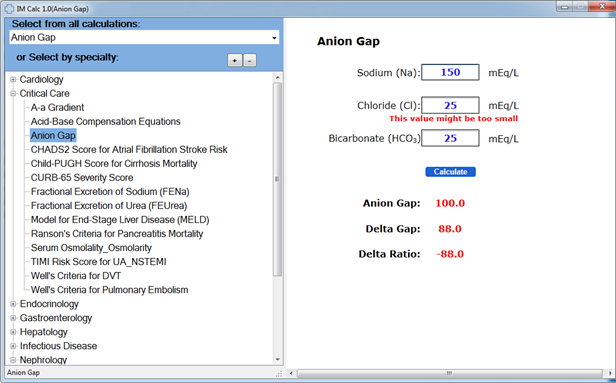Select Anion Gap in the tree
Image resolution: width=616 pixels, height=383 pixels.
pos(53,136)
